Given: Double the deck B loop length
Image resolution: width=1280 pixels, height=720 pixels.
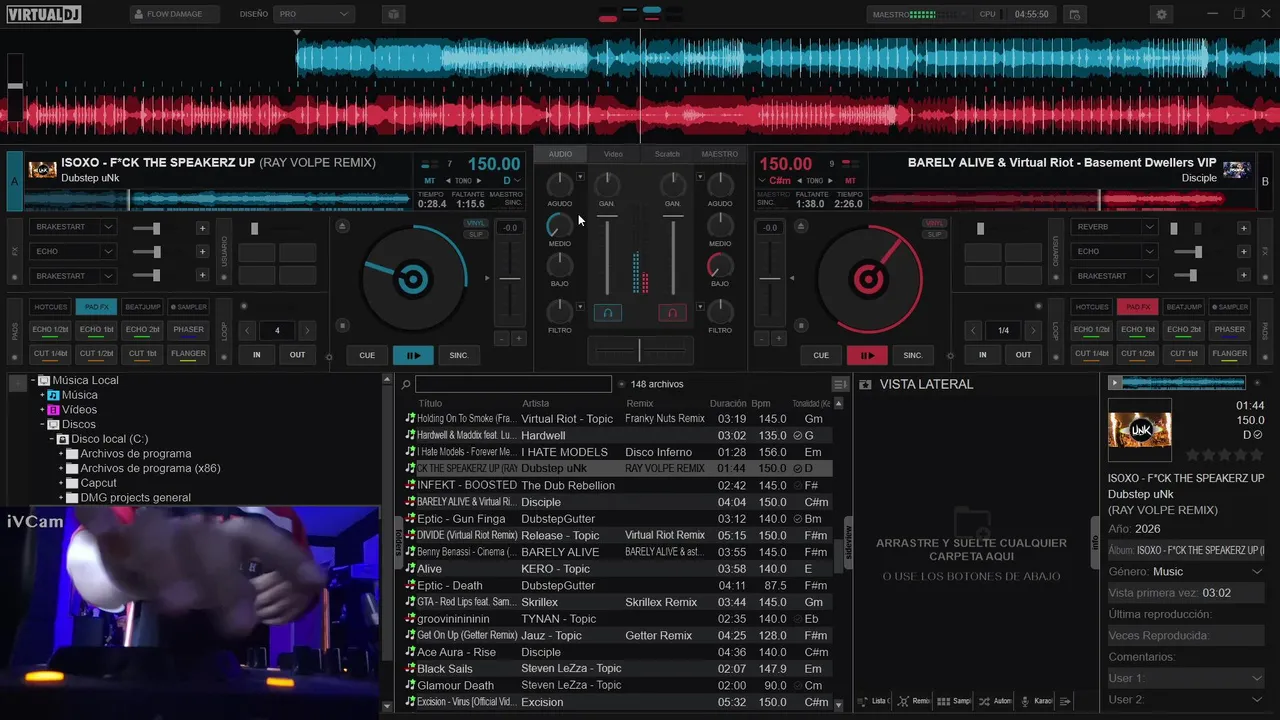Looking at the screenshot, I should [1033, 330].
